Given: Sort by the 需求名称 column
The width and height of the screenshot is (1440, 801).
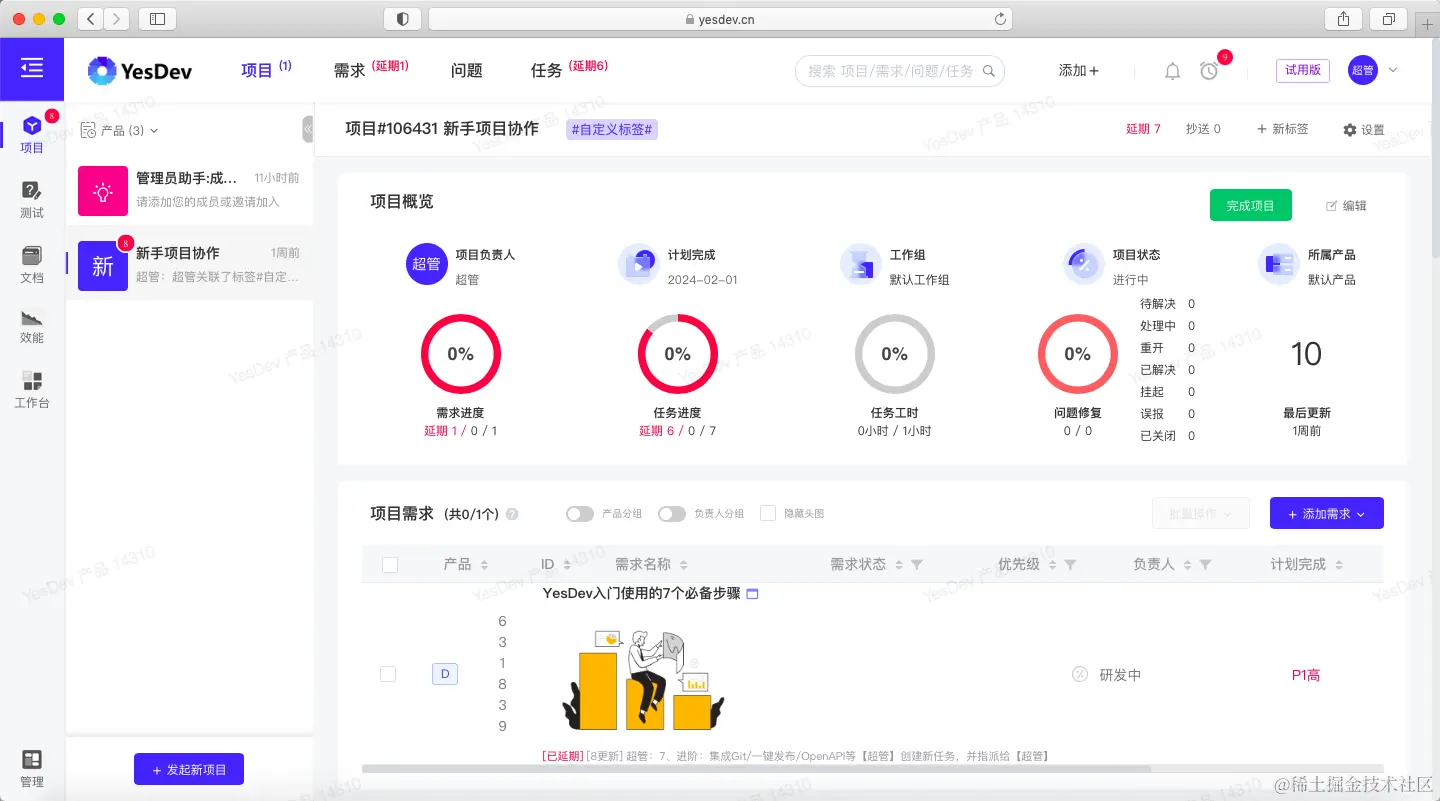Looking at the screenshot, I should click(x=684, y=565).
